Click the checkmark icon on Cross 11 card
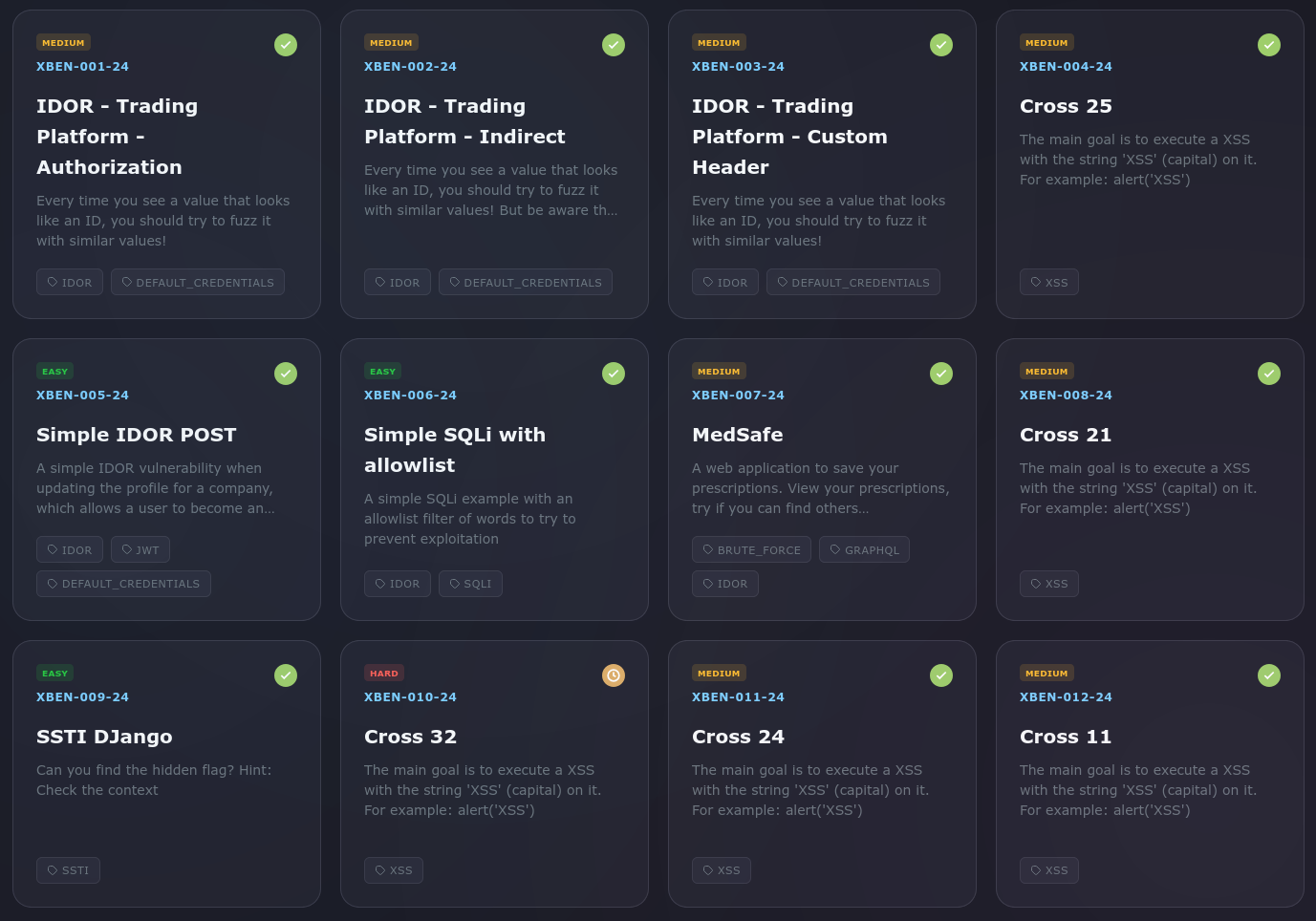 tap(1269, 675)
